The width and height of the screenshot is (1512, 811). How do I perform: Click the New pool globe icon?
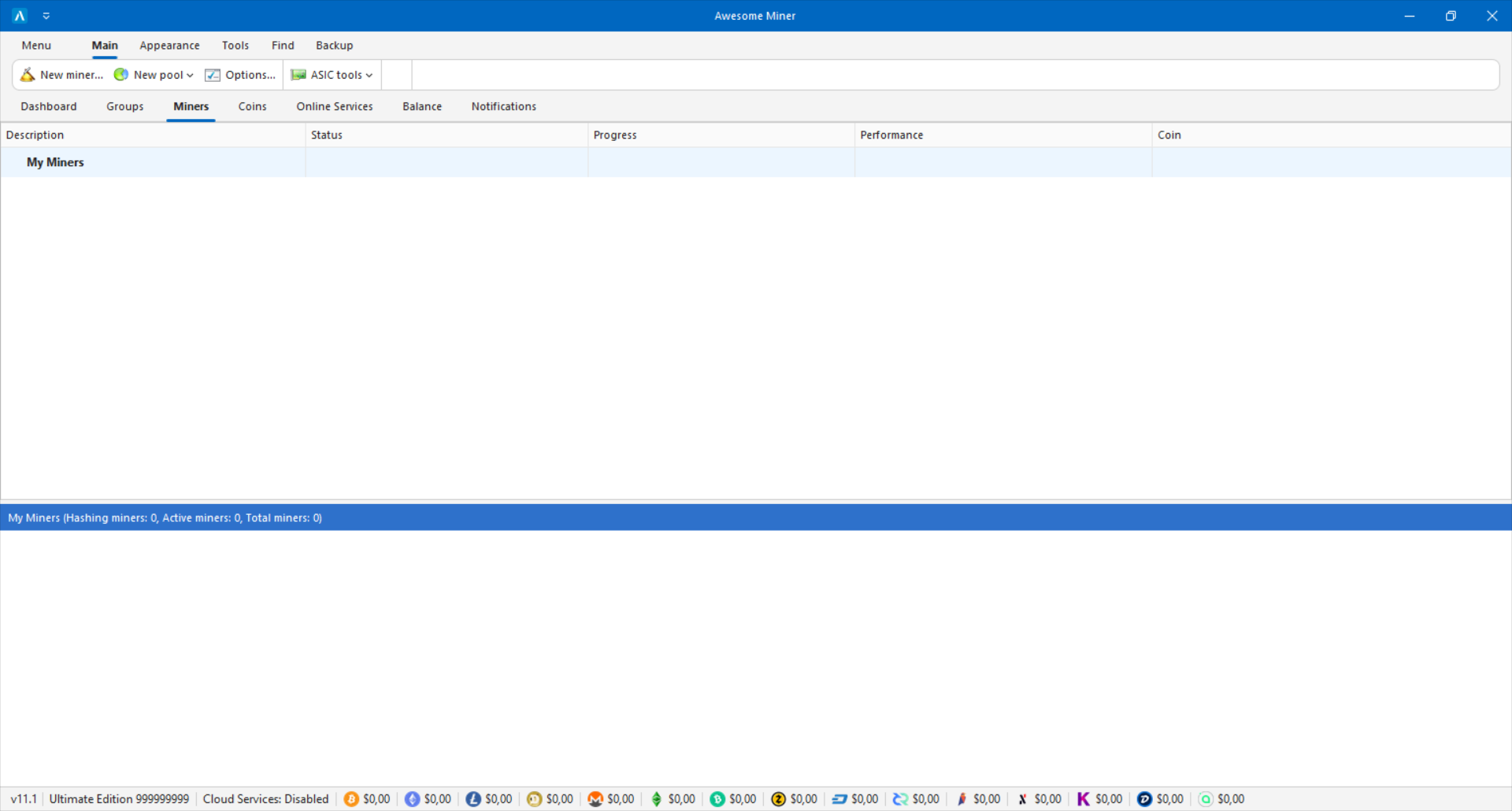(121, 75)
